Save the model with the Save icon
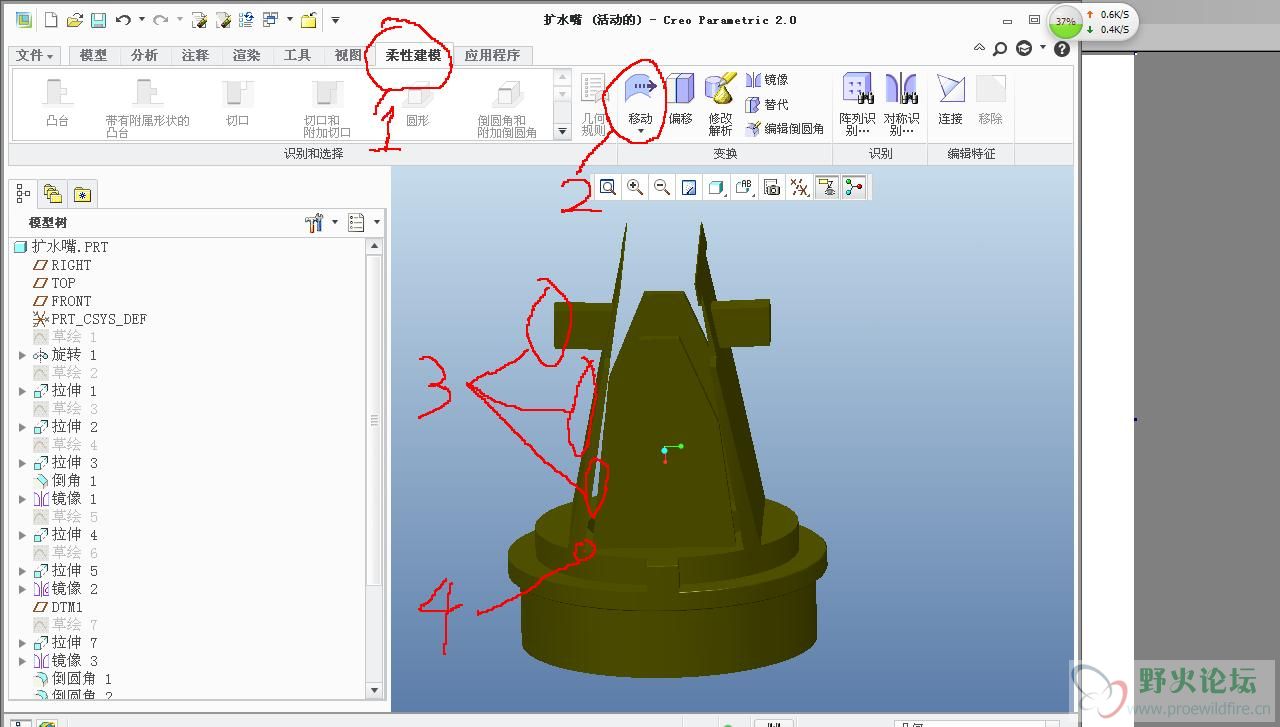 [98, 20]
